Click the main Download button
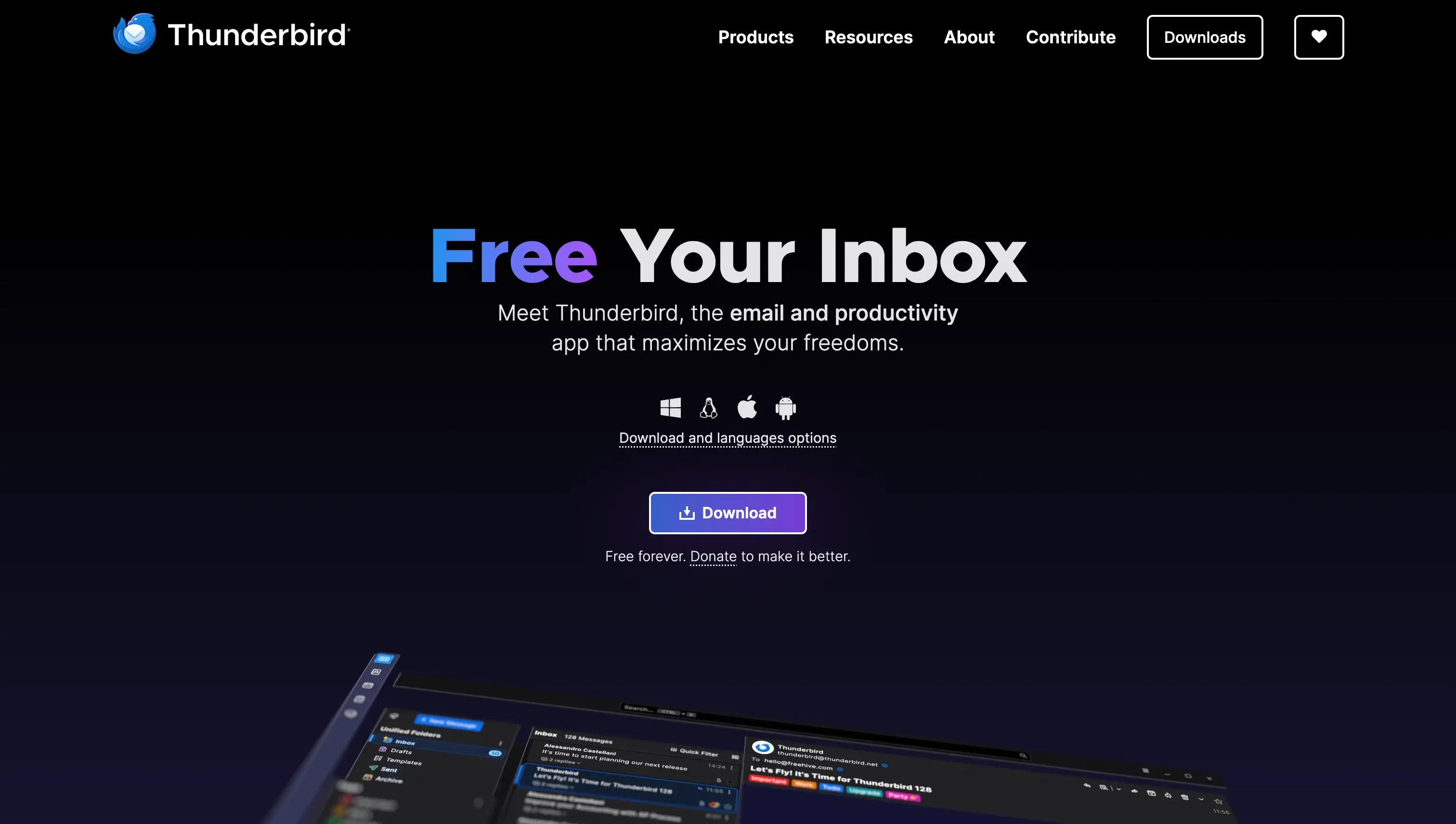 [x=728, y=512]
